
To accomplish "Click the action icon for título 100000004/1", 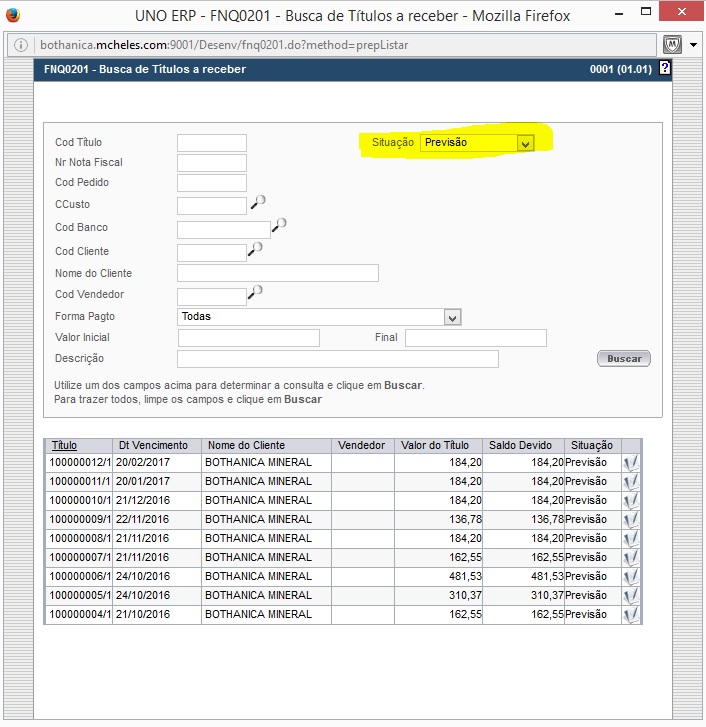I will tap(631, 614).
